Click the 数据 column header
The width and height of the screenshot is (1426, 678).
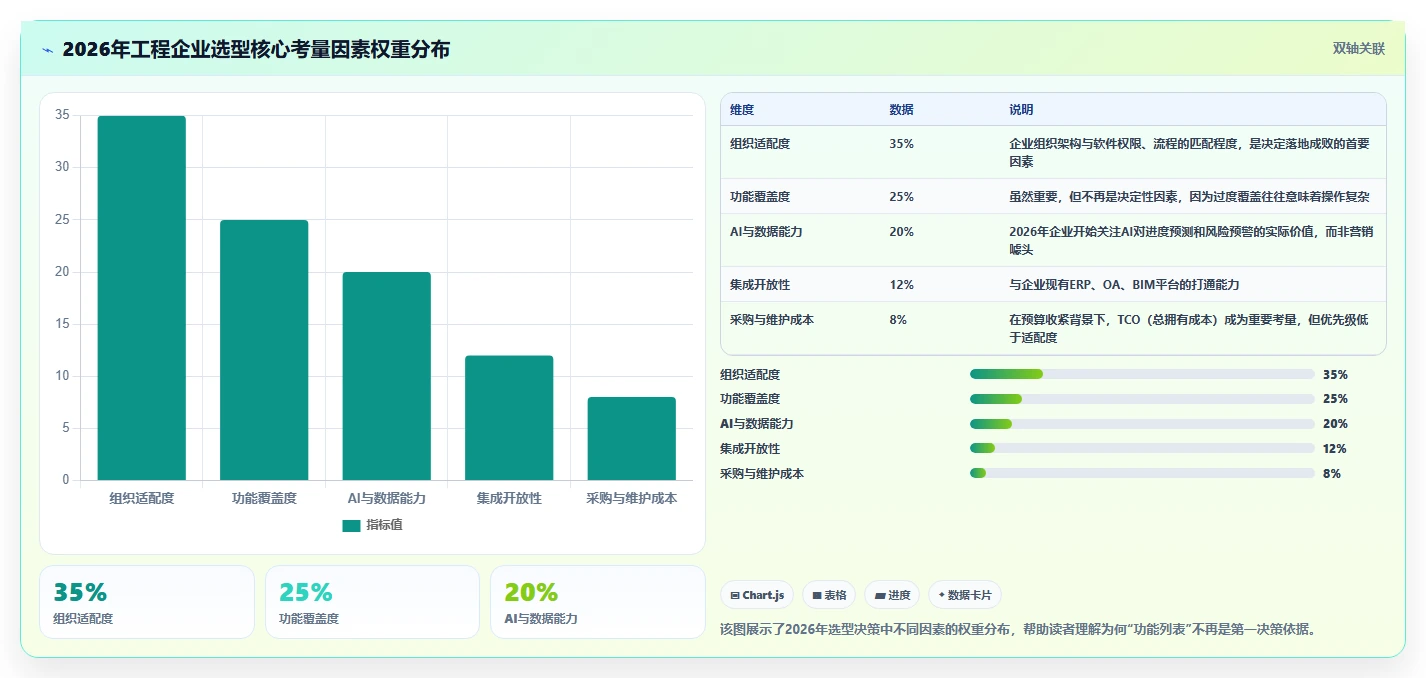point(901,110)
